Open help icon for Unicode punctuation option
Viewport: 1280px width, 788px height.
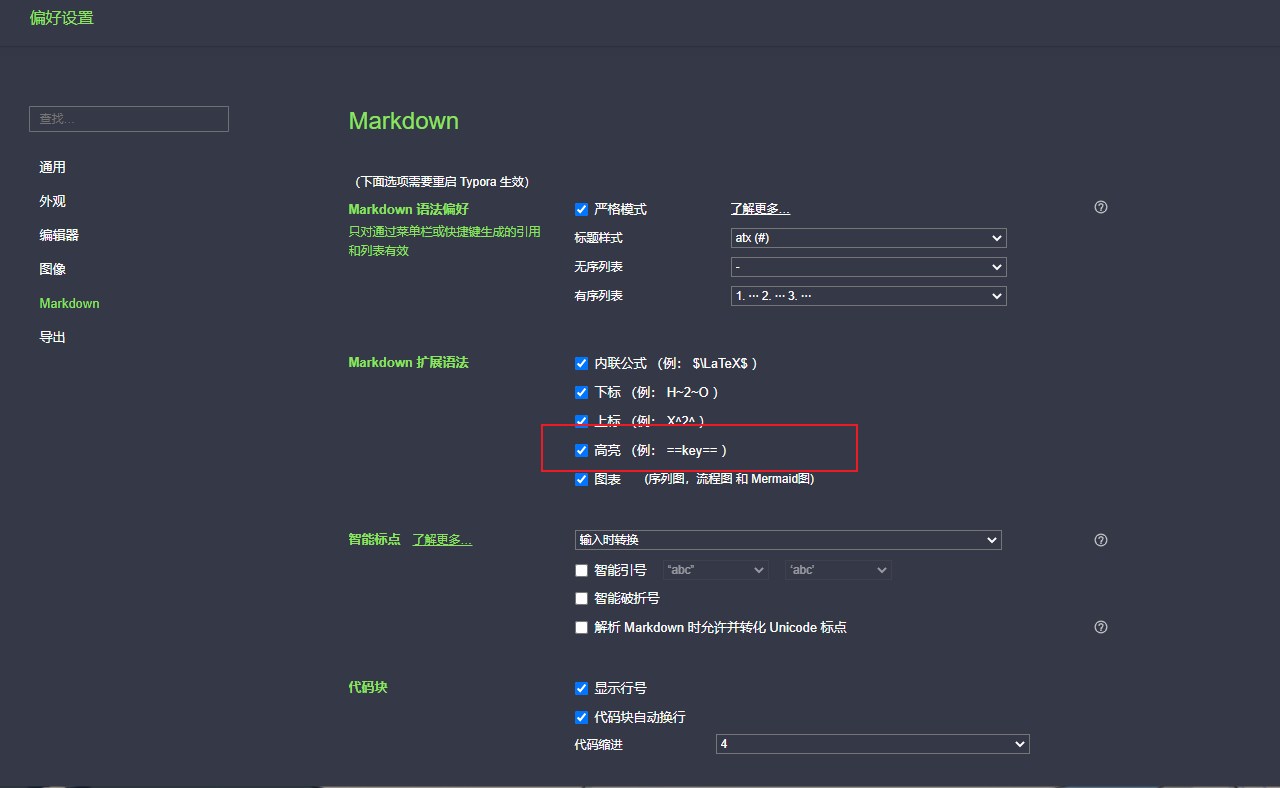(1101, 627)
